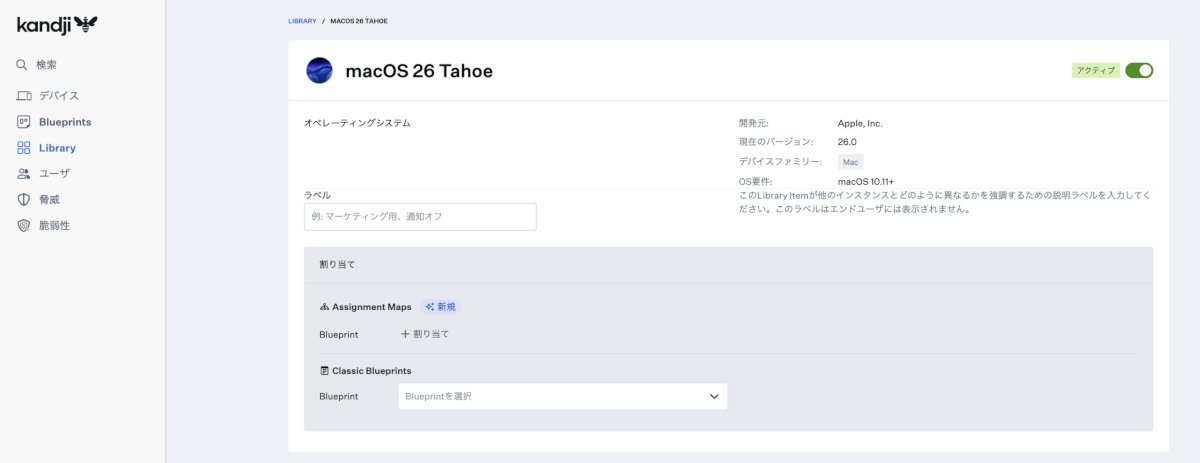This screenshot has width=1200, height=463.
Task: Click the 26.0 version value
Action: click(847, 142)
